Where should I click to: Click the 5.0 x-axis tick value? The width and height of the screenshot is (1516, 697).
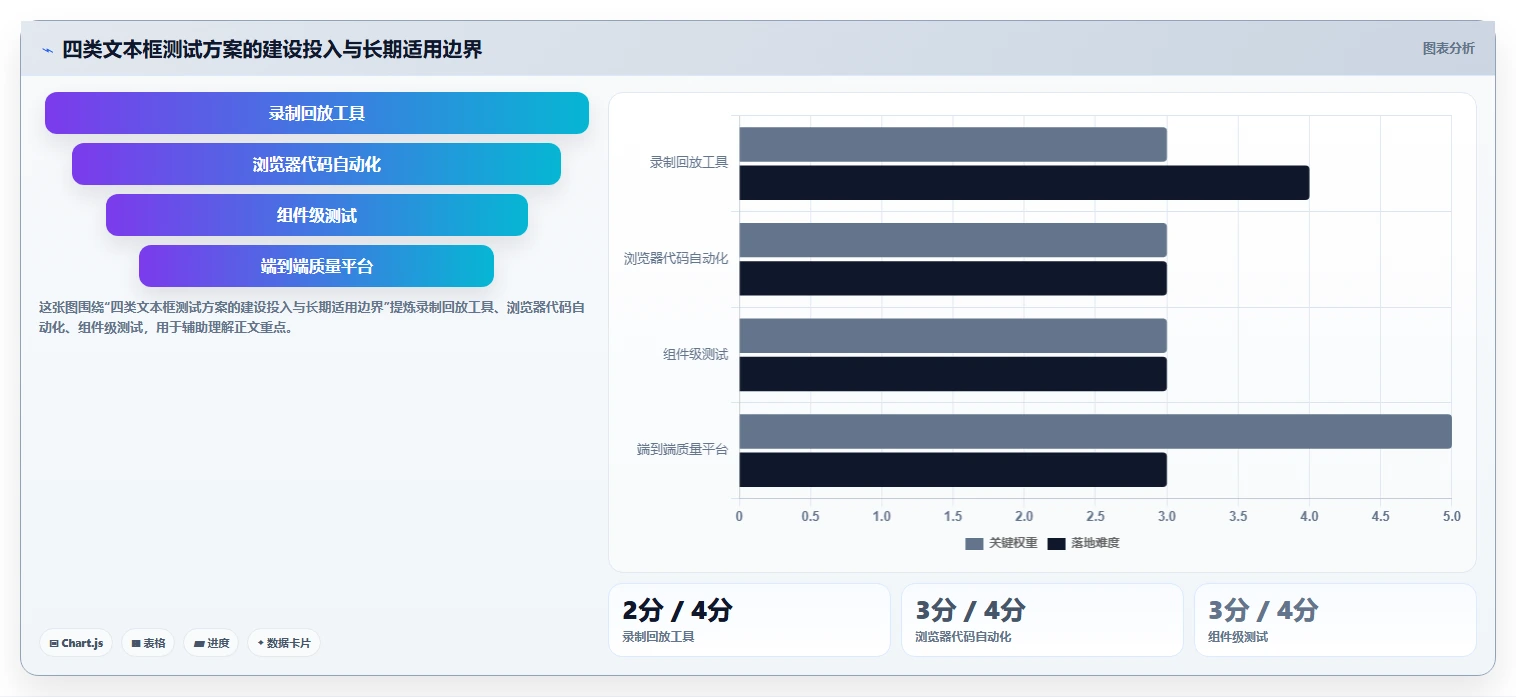(x=1451, y=516)
